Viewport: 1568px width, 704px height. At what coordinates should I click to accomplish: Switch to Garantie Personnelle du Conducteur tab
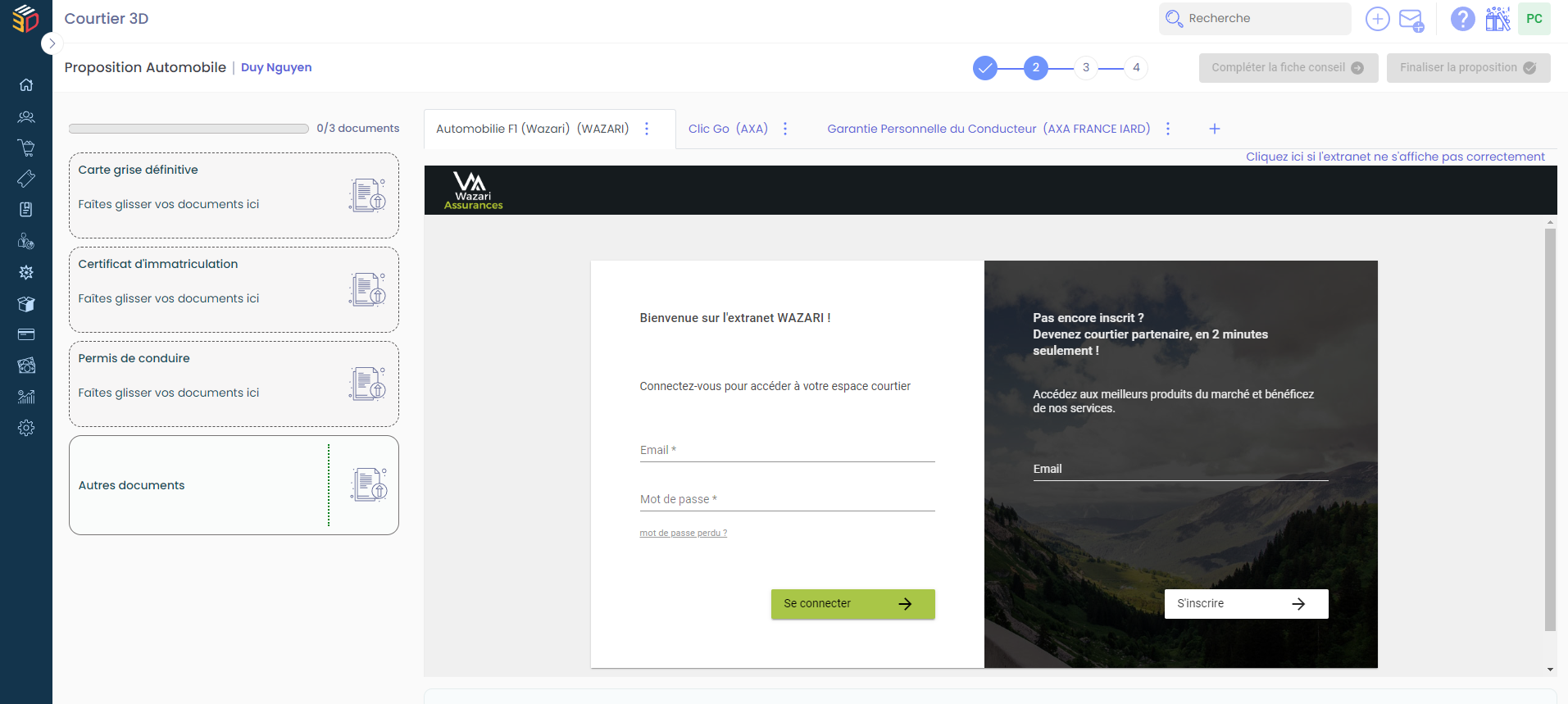point(989,129)
